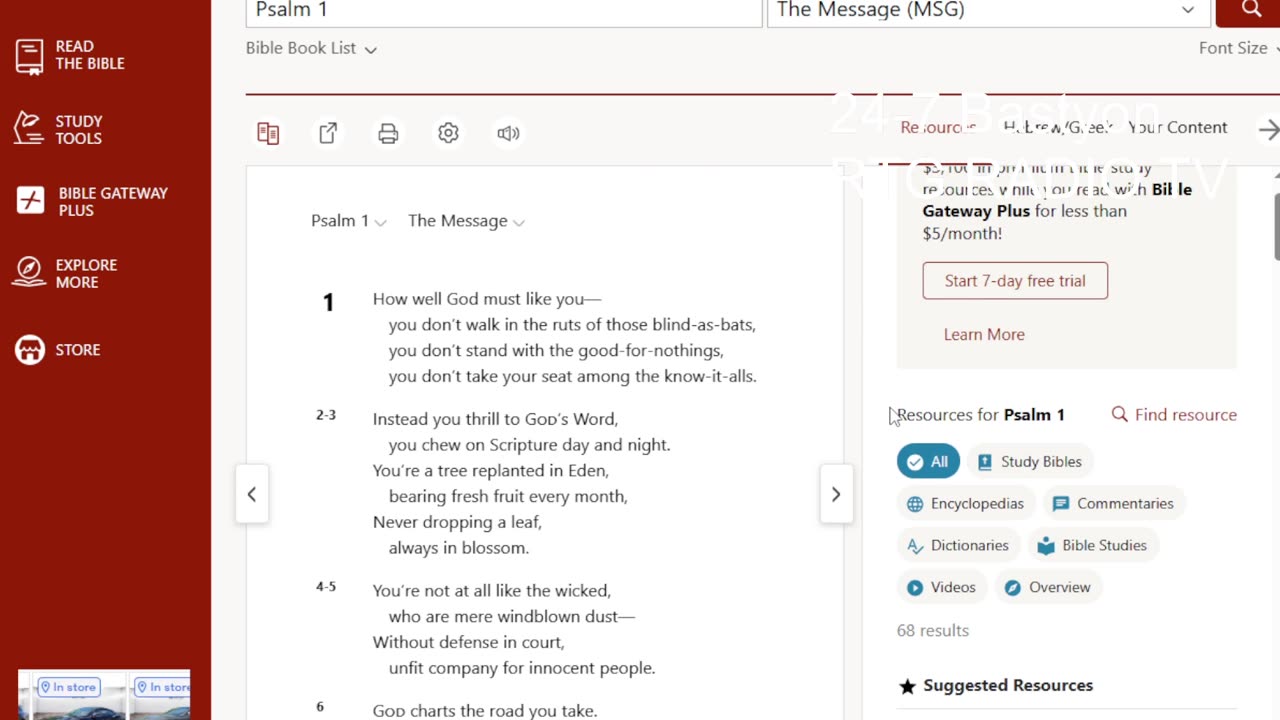Image resolution: width=1280 pixels, height=720 pixels.
Task: Click verse number 4-5
Action: click(326, 587)
